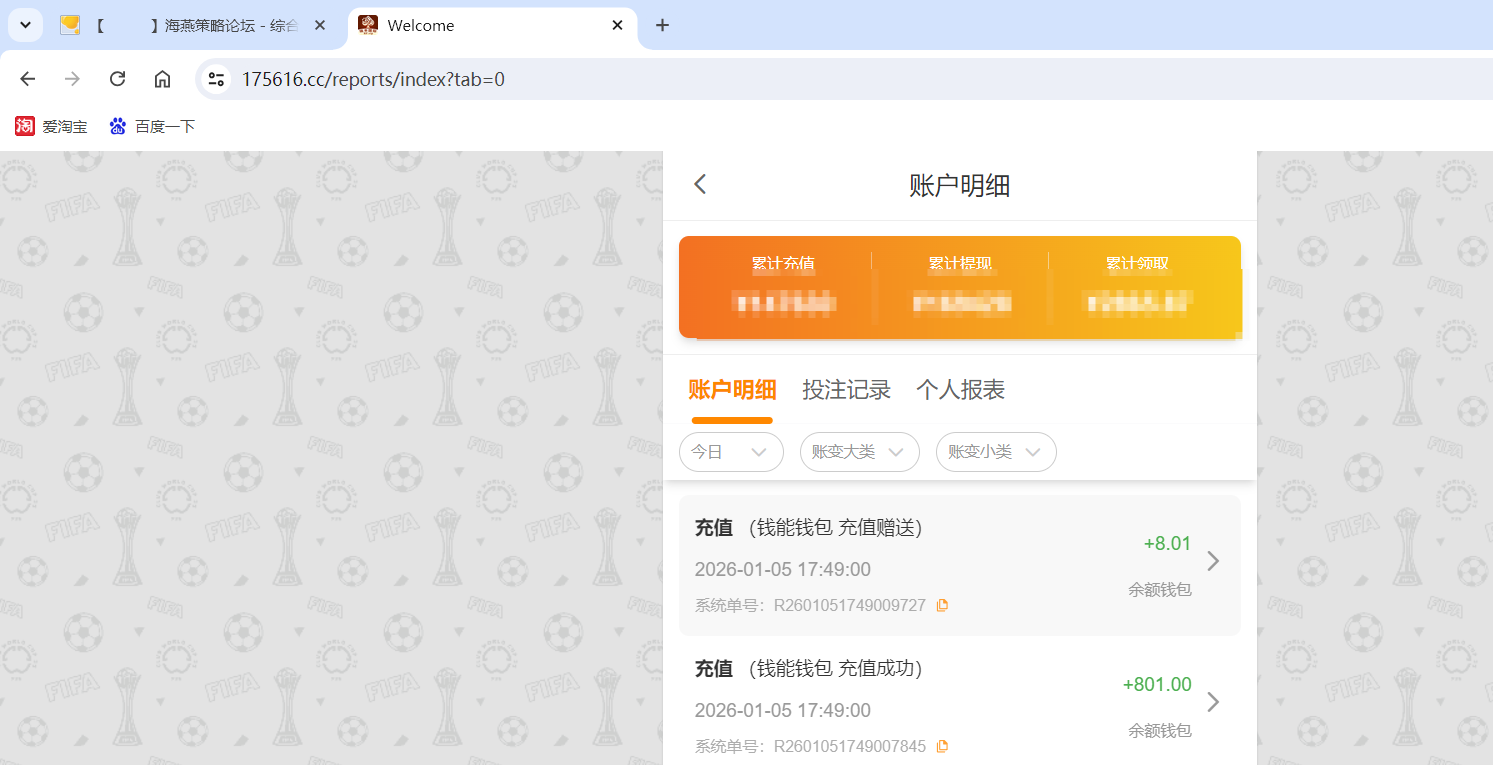
Task: Expand details of the +8.01 充值 record
Action: pos(1213,562)
